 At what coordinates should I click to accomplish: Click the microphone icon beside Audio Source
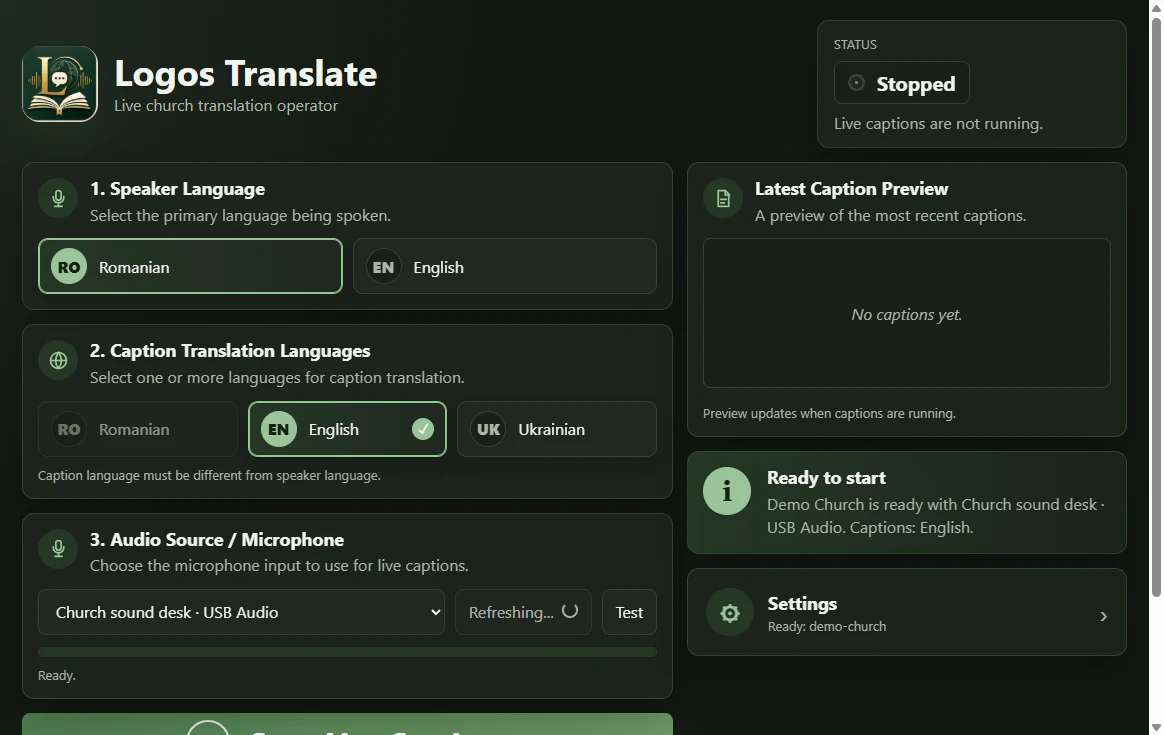click(x=58, y=549)
